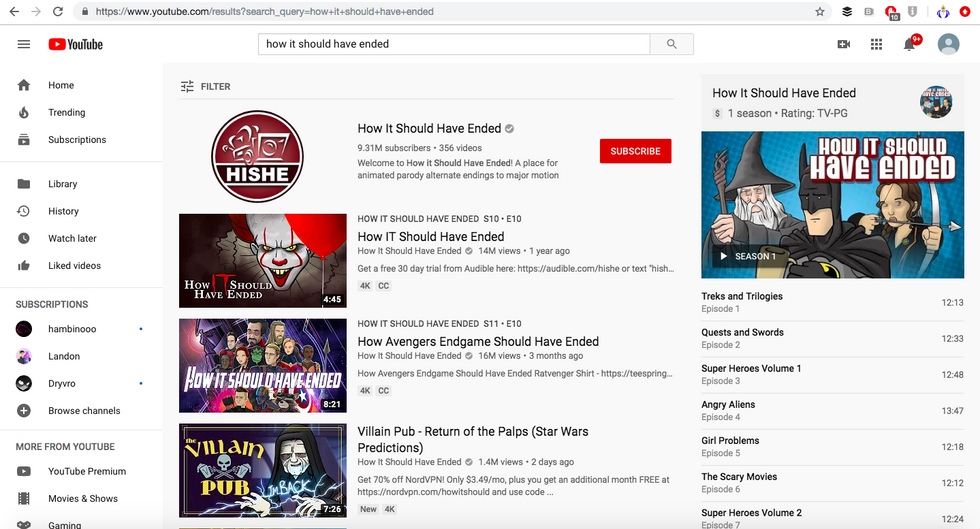This screenshot has height=529, width=980.
Task: Subscribe to How It Should Have Ended
Action: tap(636, 151)
